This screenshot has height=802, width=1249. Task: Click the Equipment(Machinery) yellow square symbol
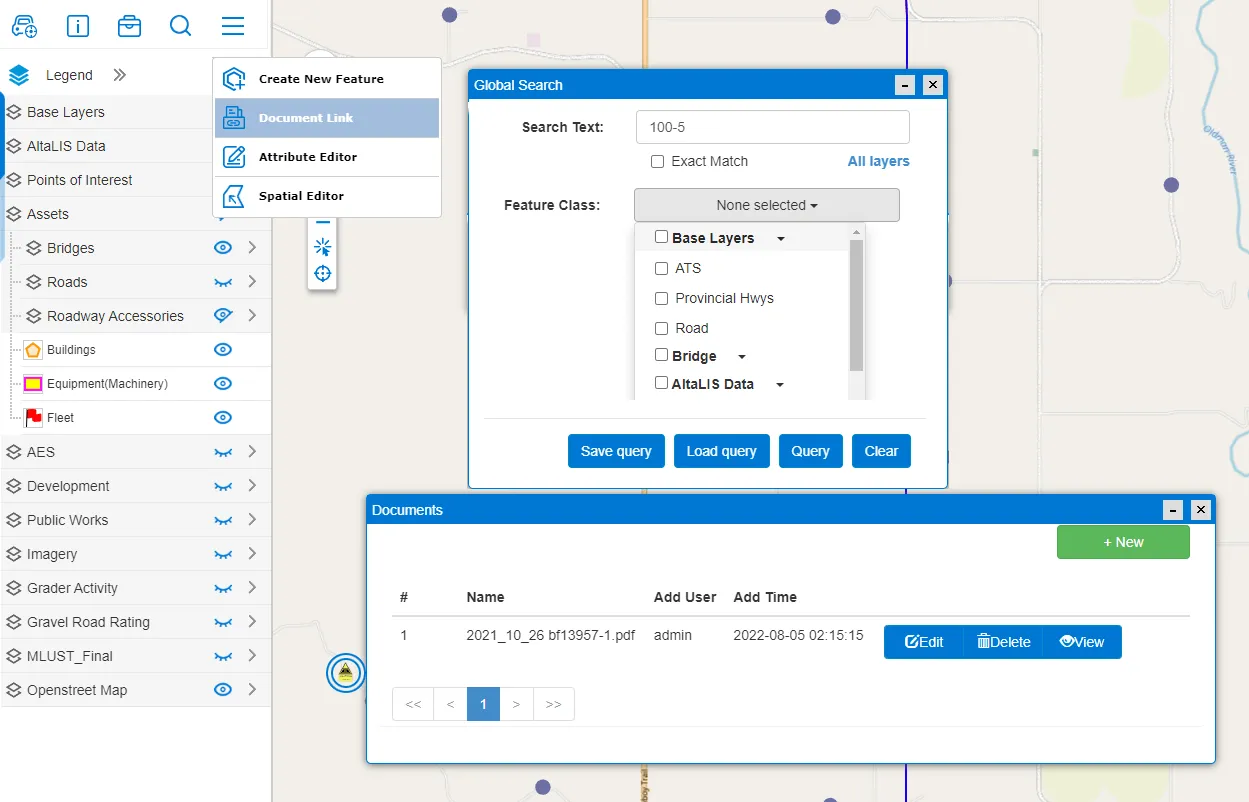[33, 384]
